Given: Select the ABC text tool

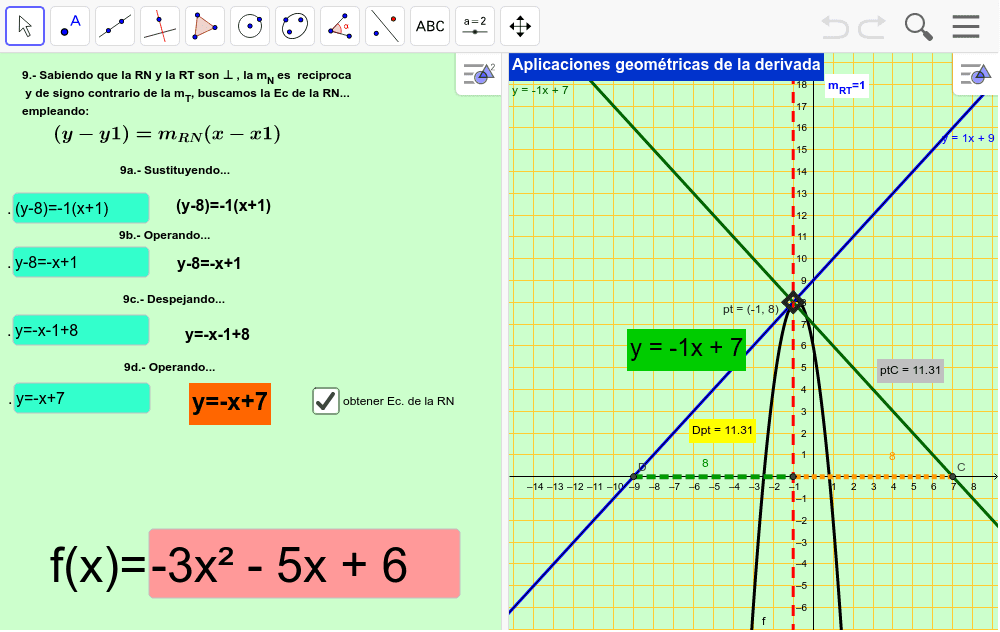Looking at the screenshot, I should 430,26.
